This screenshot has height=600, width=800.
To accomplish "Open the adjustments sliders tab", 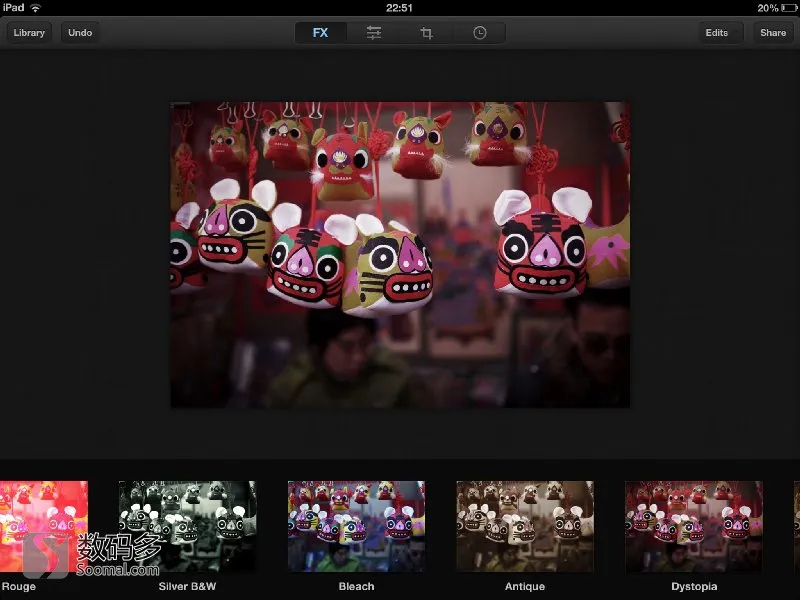I will click(373, 33).
